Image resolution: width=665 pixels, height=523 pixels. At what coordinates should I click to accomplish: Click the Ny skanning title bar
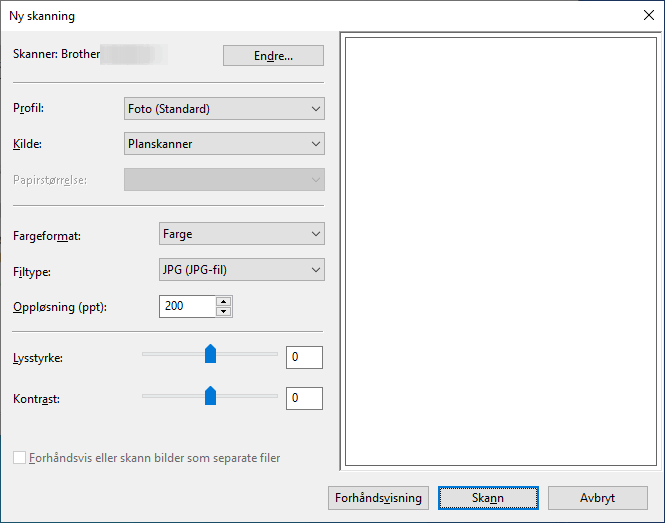point(300,15)
